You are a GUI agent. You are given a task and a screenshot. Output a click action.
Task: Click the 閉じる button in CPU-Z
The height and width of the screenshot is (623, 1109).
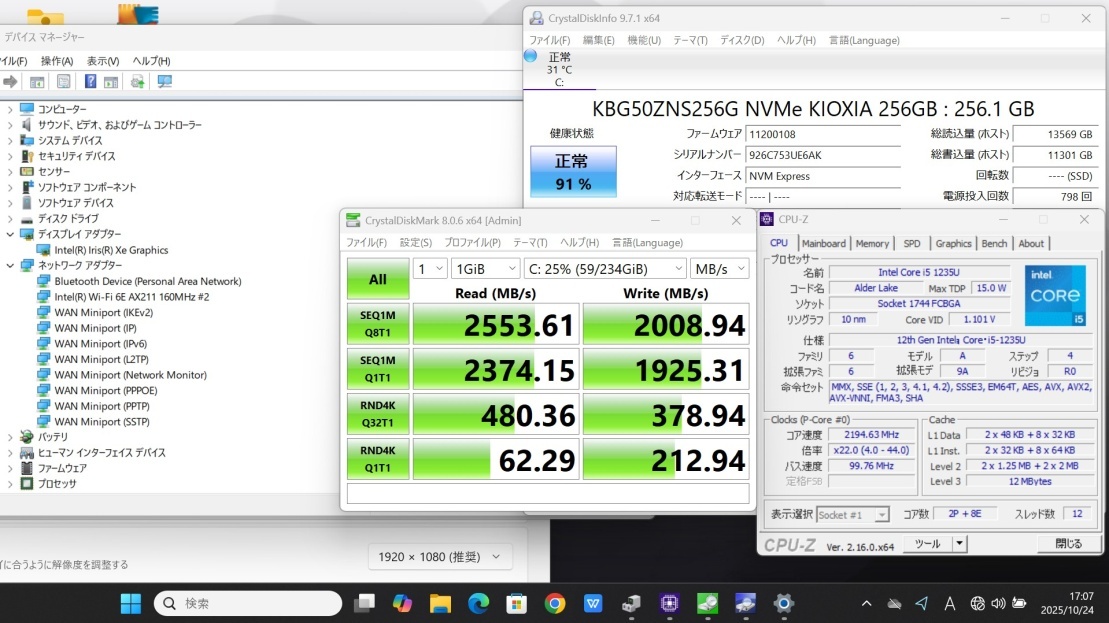pos(1068,544)
